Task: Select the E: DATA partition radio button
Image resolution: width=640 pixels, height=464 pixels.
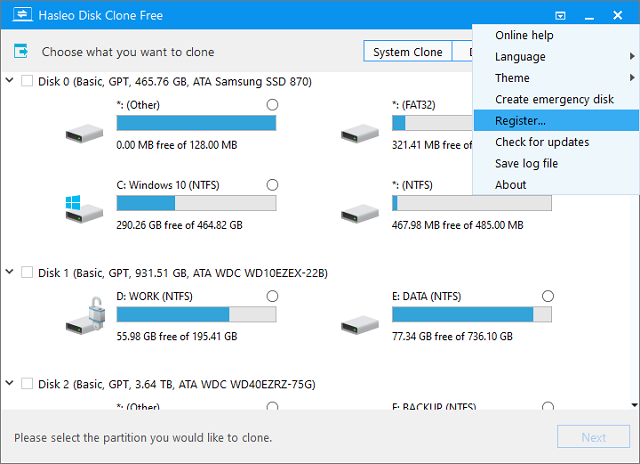Action: (x=547, y=296)
